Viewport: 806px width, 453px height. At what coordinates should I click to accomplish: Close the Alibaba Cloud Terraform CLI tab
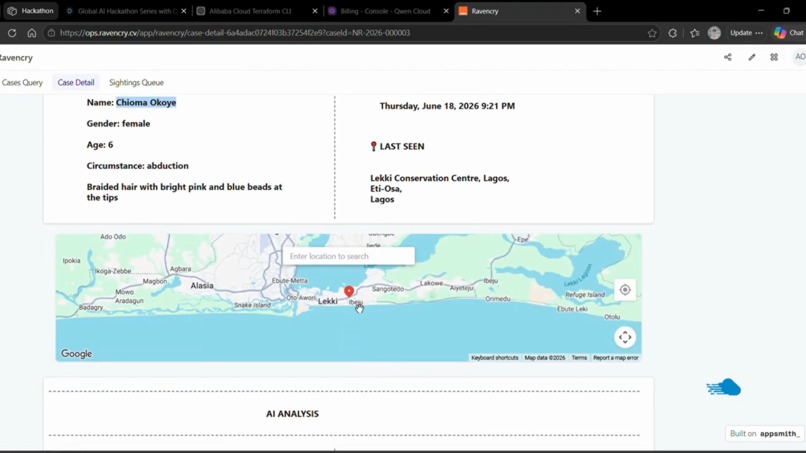(315, 11)
